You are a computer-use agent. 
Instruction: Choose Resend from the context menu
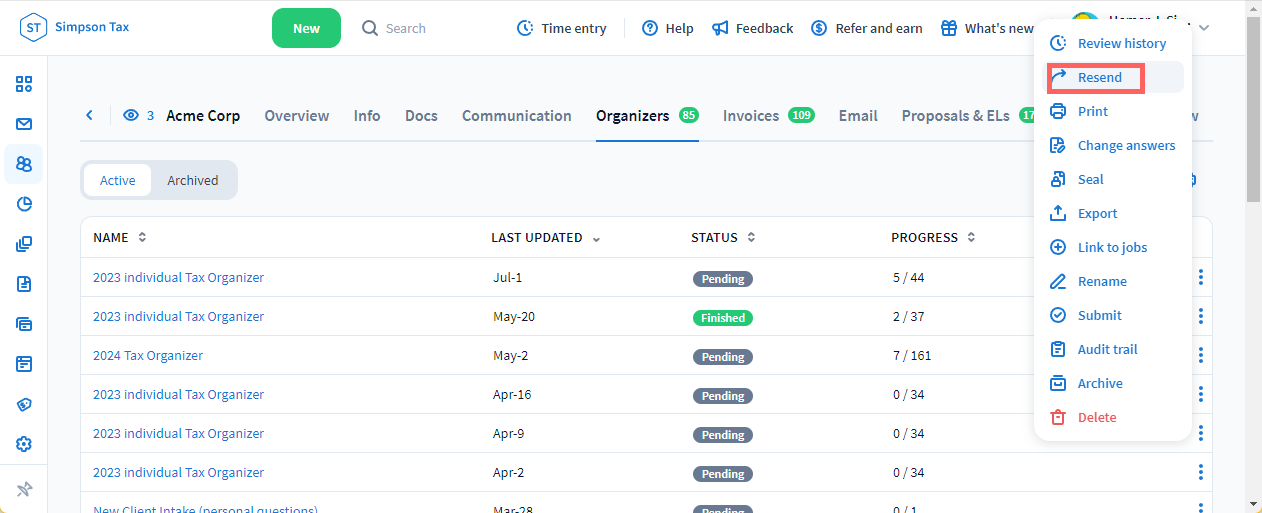click(x=1098, y=77)
